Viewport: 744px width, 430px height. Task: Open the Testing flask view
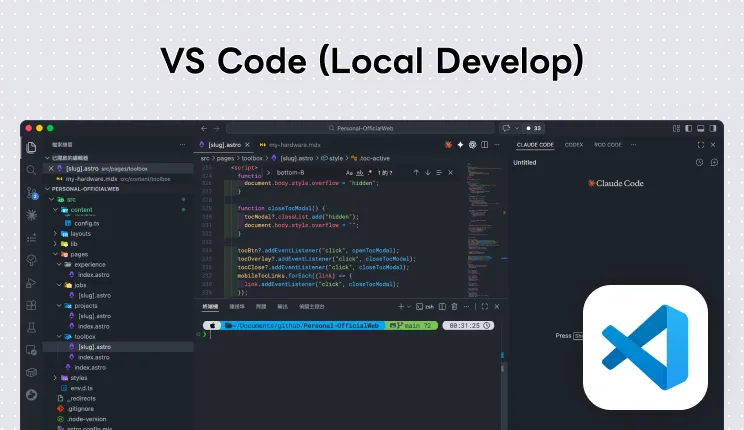[31, 327]
